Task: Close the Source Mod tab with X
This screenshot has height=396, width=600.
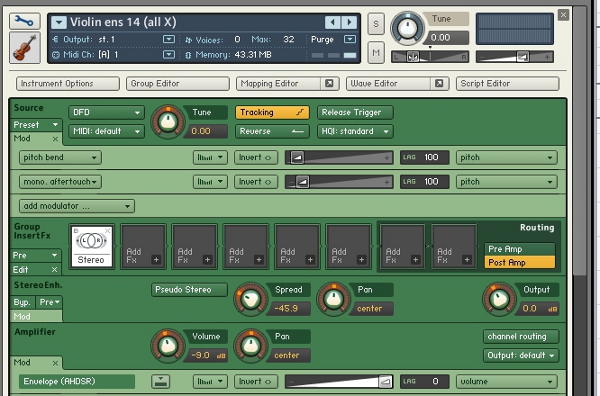Action: (55, 139)
